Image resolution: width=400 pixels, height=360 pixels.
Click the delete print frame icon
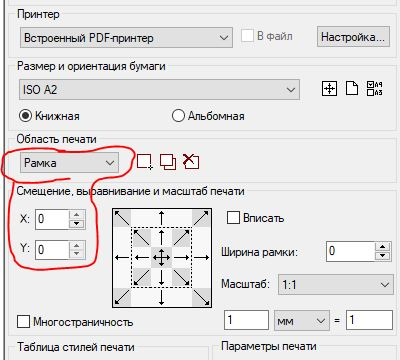coord(191,162)
